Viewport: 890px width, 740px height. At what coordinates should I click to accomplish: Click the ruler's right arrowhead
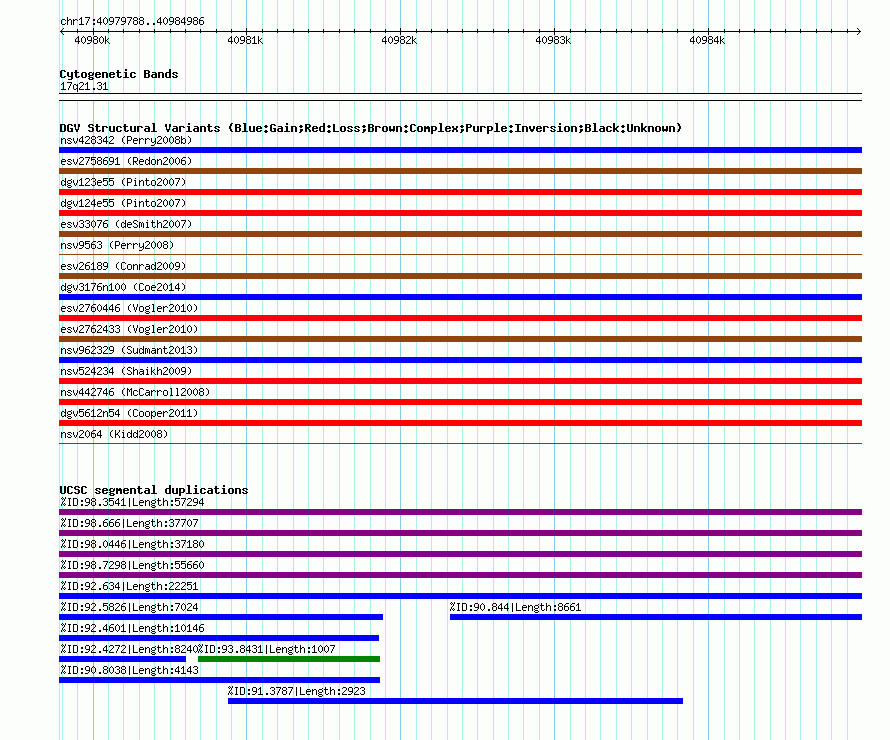click(x=859, y=31)
